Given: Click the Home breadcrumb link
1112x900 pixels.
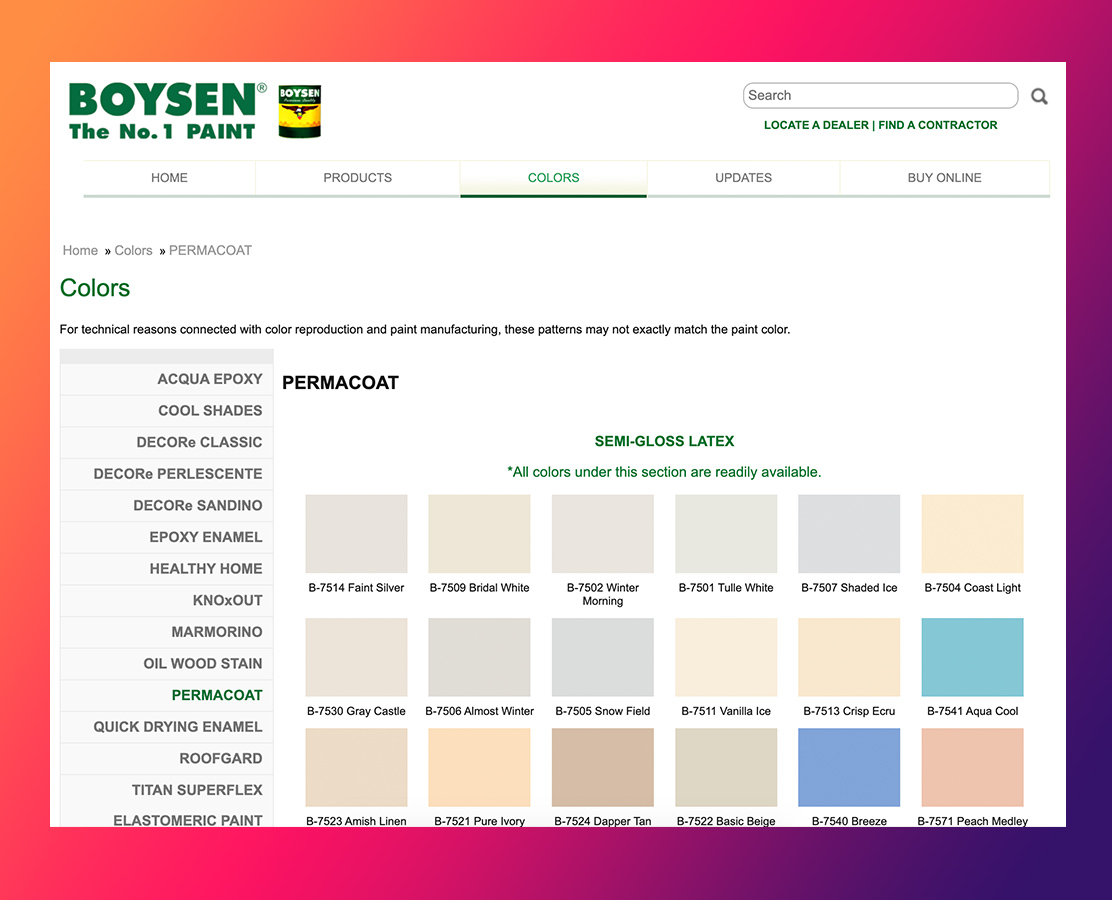Looking at the screenshot, I should pos(80,250).
